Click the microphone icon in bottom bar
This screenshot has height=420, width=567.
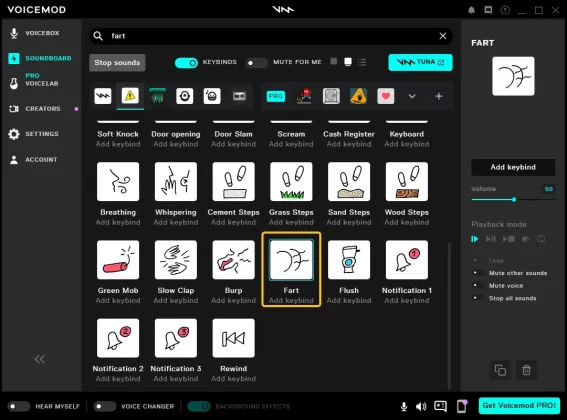404,407
